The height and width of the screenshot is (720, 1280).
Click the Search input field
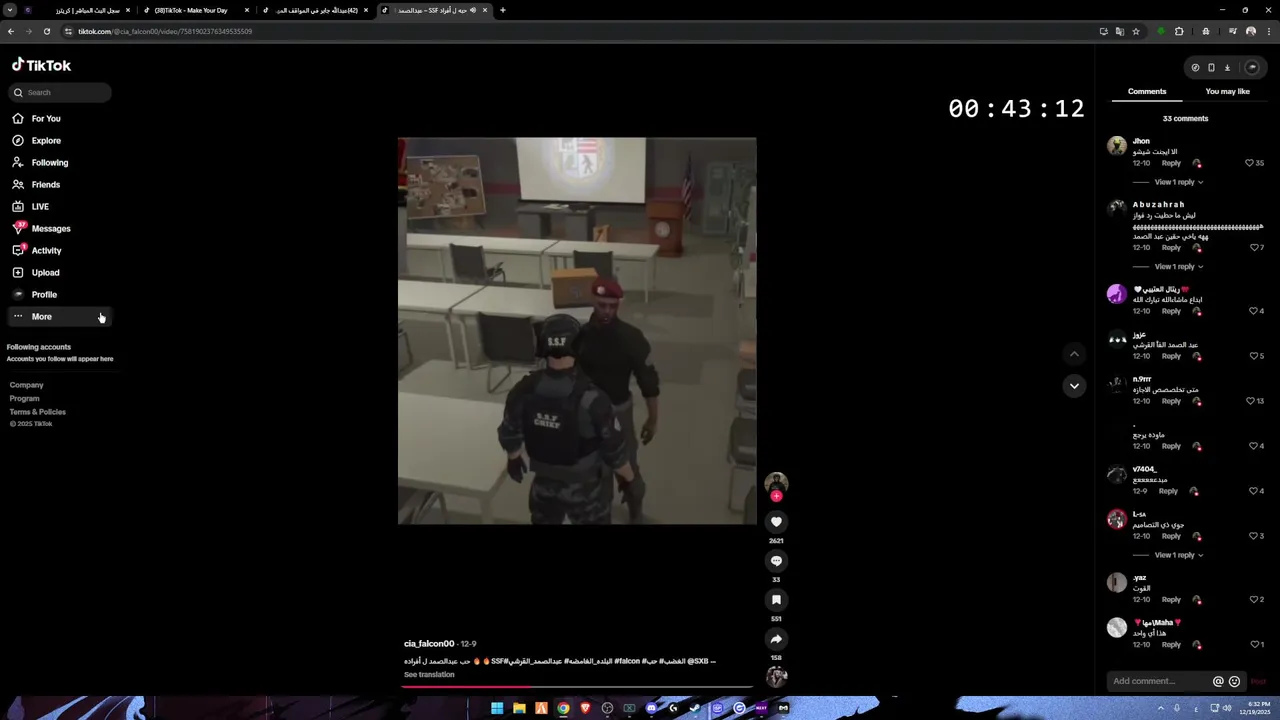coord(60,92)
